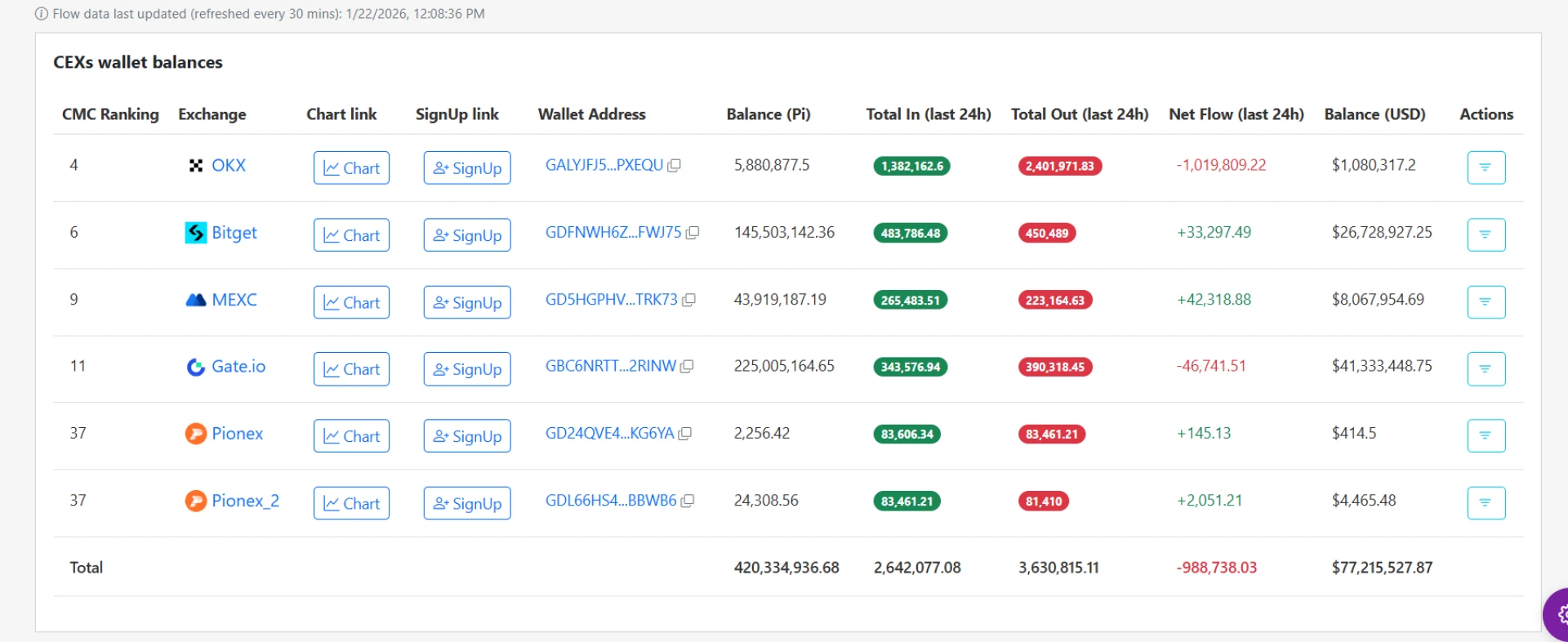Open the OKX row actions filter
The width and height of the screenshot is (1568, 642).
tap(1486, 167)
